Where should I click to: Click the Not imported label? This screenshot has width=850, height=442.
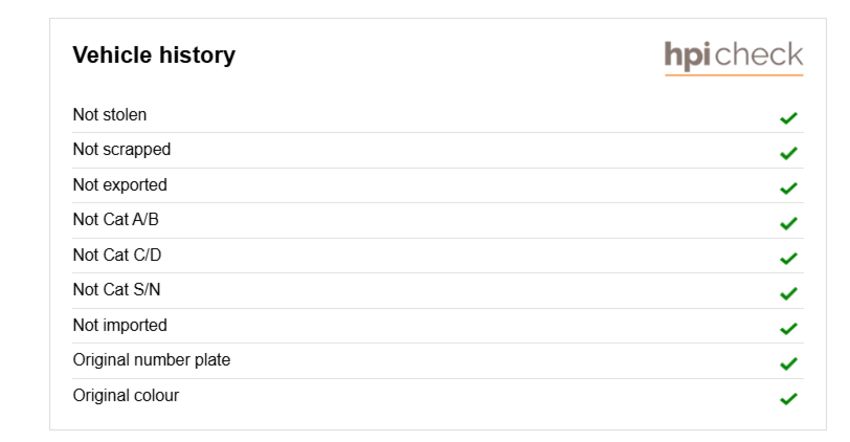pyautogui.click(x=120, y=325)
